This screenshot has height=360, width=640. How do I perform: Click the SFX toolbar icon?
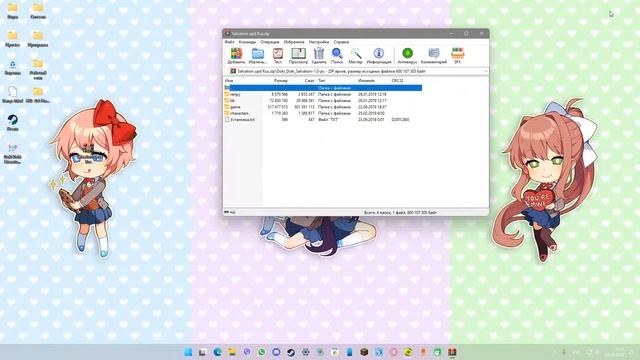(458, 56)
